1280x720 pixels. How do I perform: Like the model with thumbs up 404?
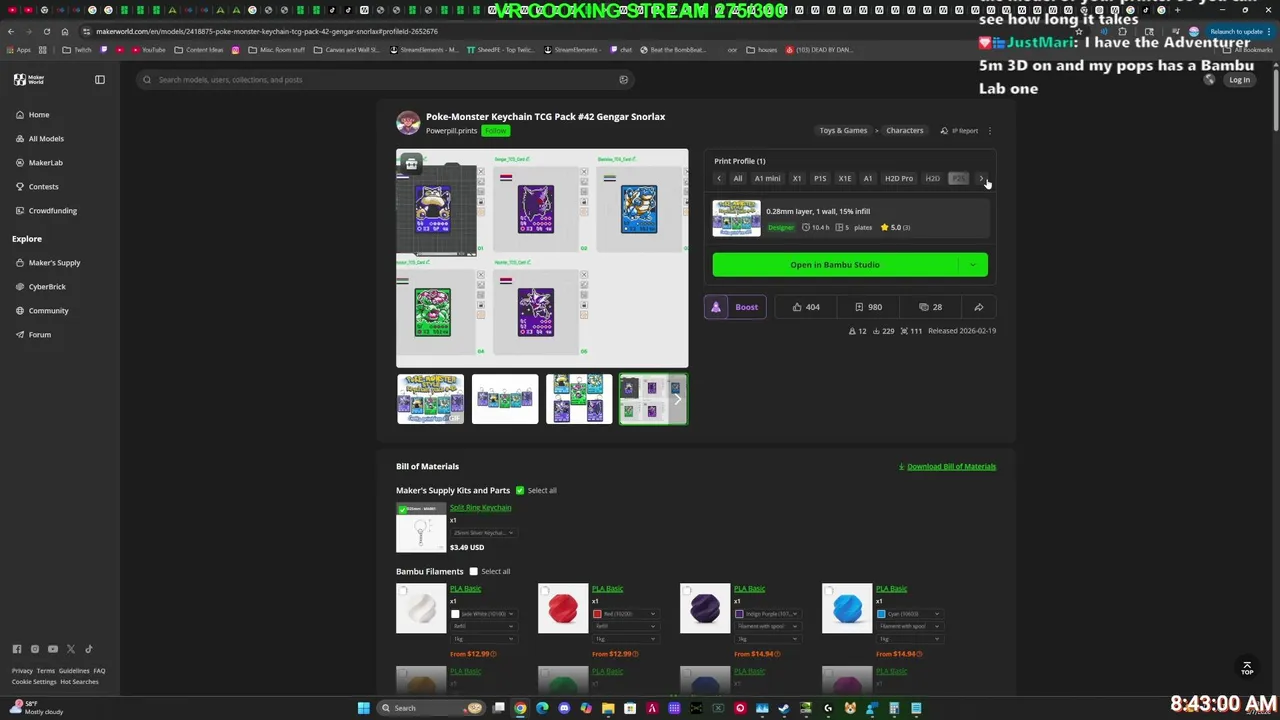tap(806, 307)
